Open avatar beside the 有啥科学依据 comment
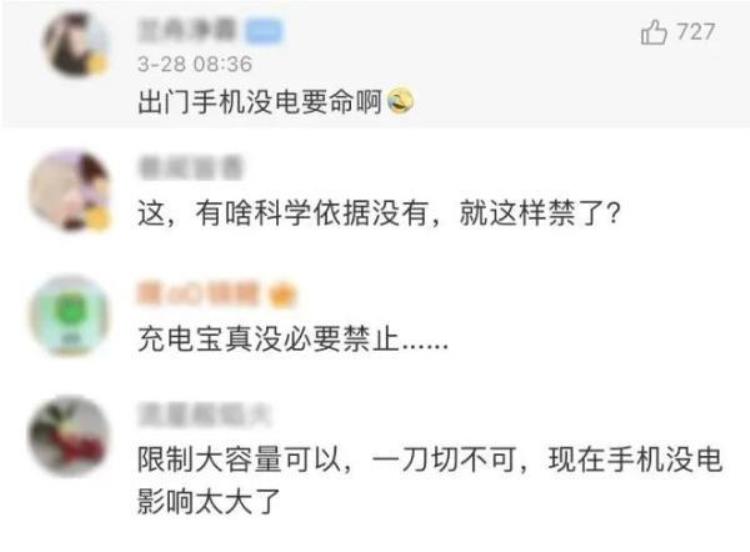The height and width of the screenshot is (552, 750). 70,190
